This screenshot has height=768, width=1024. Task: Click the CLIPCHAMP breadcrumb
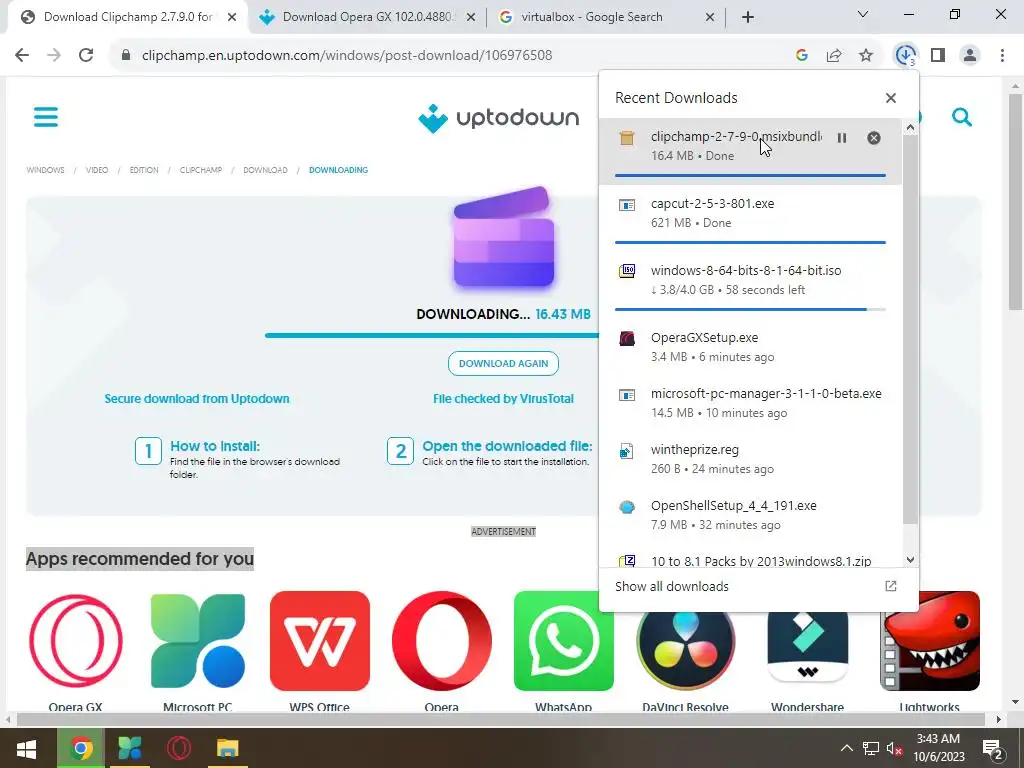pos(200,170)
